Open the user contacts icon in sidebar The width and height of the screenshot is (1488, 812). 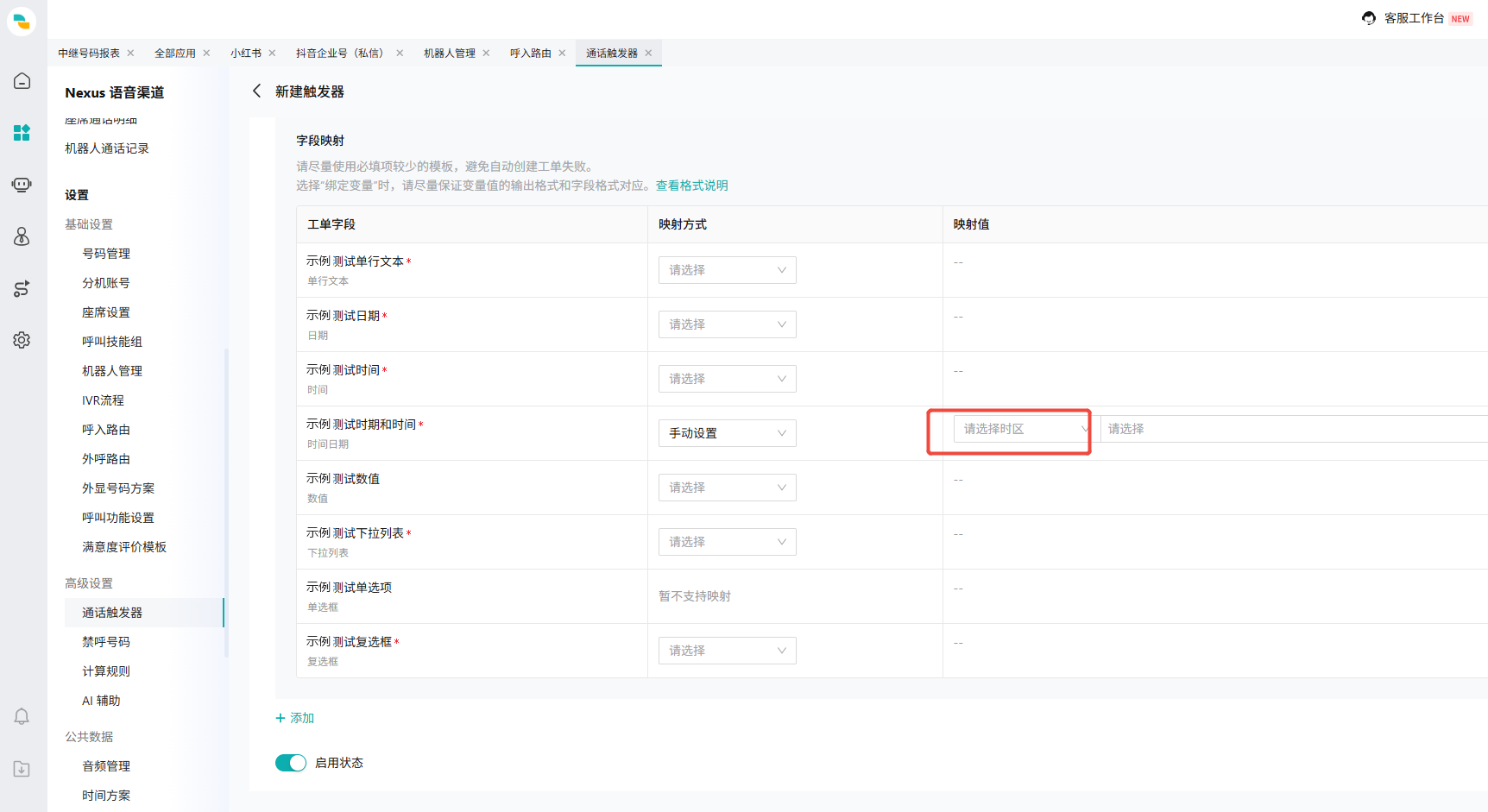(x=22, y=236)
